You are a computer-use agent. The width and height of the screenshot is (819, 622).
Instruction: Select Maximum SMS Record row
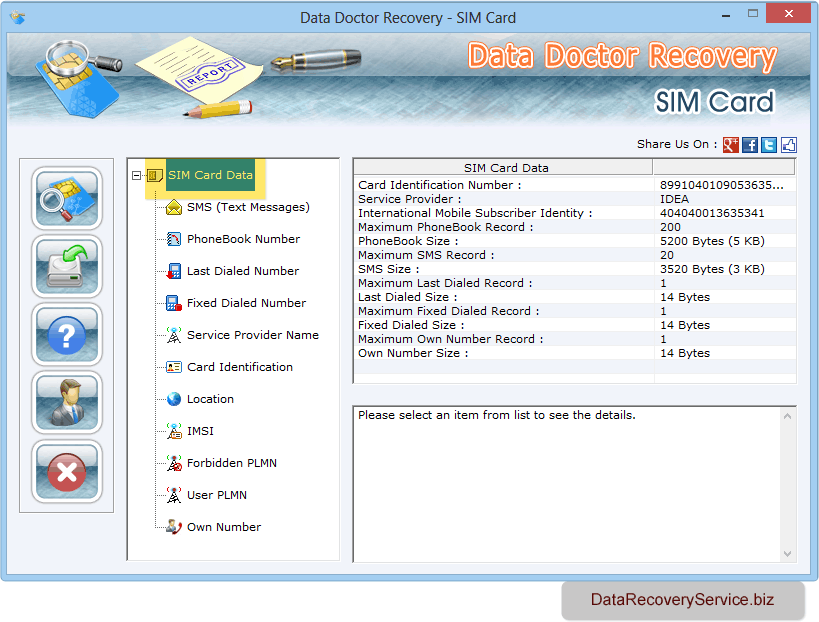point(575,255)
